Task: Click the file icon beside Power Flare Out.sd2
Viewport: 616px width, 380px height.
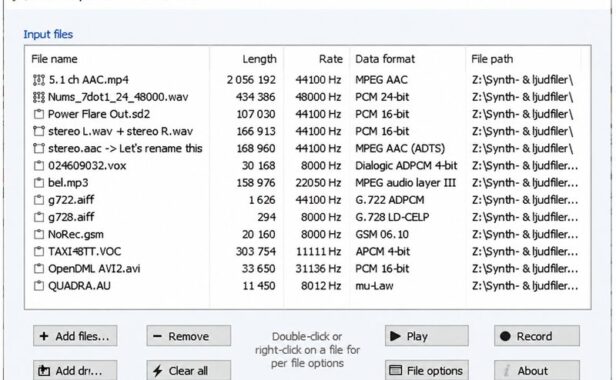Action: coord(38,114)
